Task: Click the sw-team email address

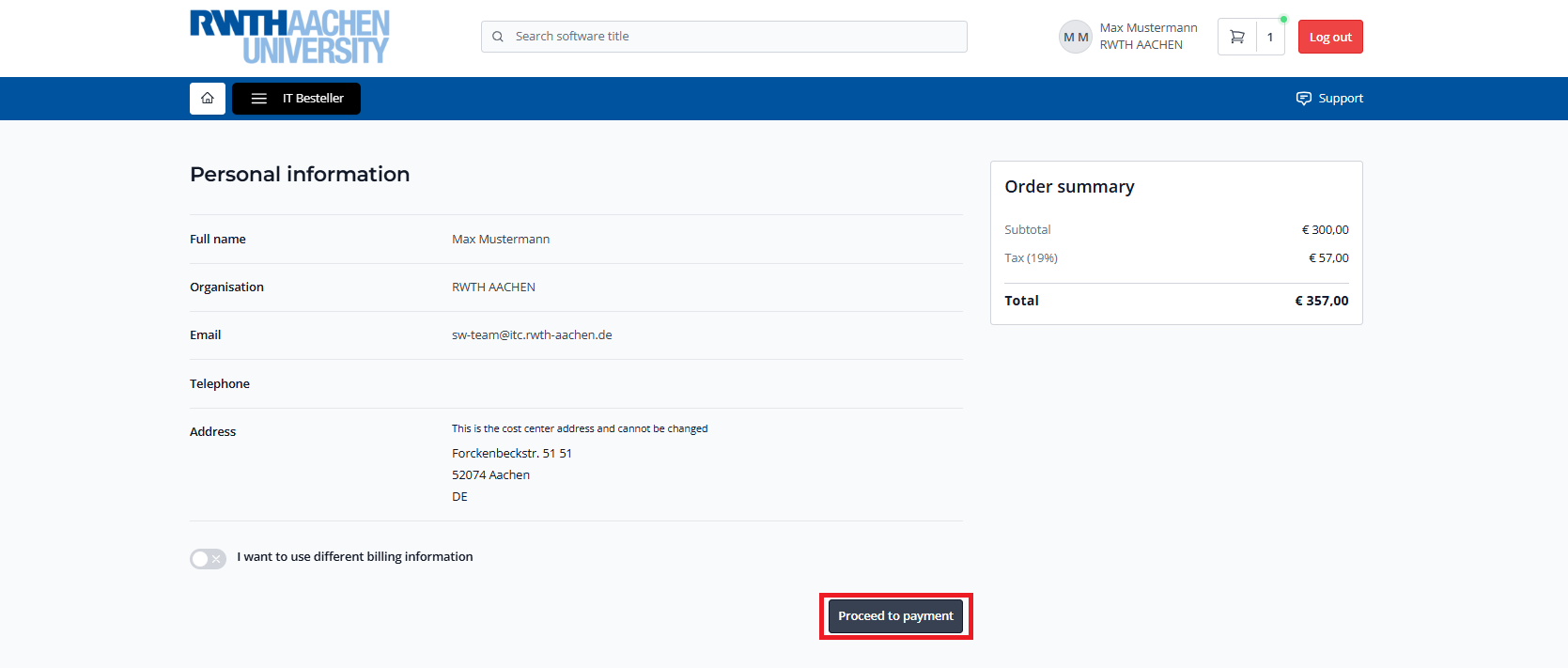Action: [x=532, y=335]
